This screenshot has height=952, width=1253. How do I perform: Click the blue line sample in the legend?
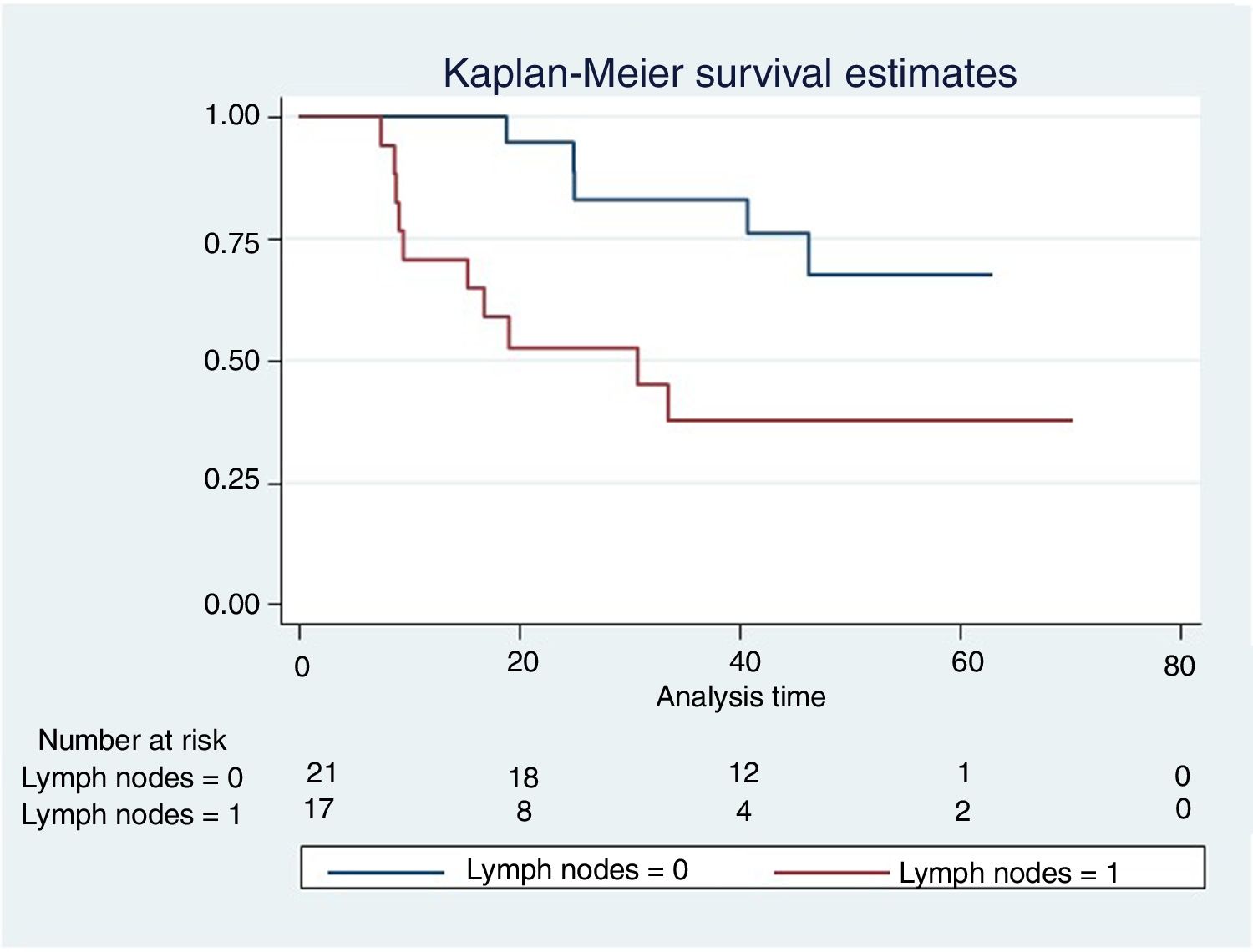click(386, 873)
